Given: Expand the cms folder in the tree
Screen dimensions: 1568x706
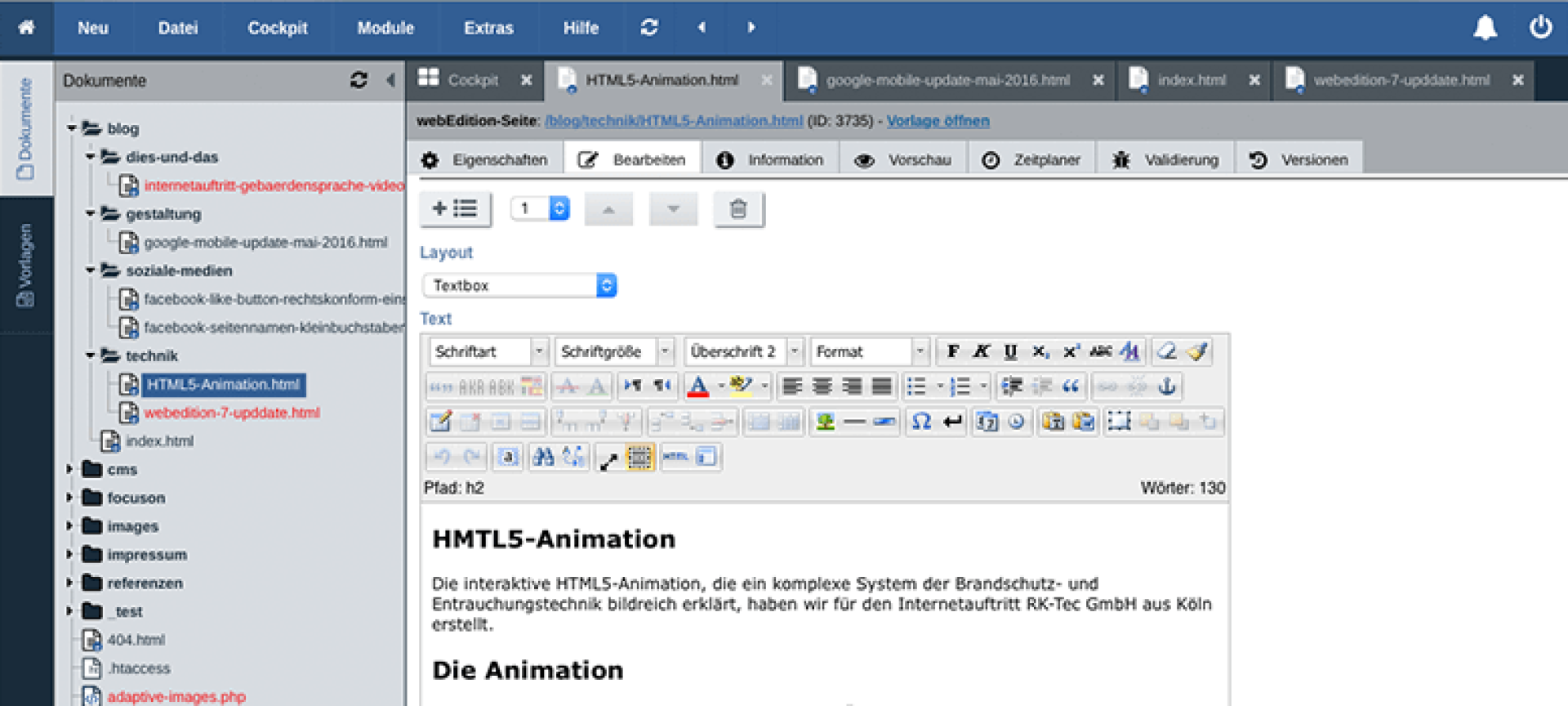Looking at the screenshot, I should point(70,469).
